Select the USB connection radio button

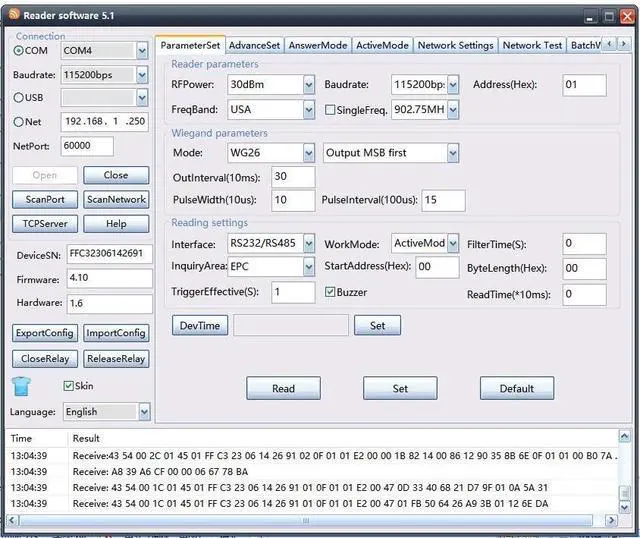[19, 97]
